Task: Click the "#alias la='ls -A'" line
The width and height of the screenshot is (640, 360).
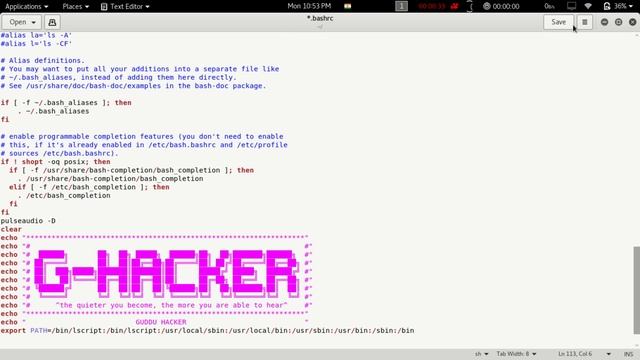Action: [x=36, y=35]
